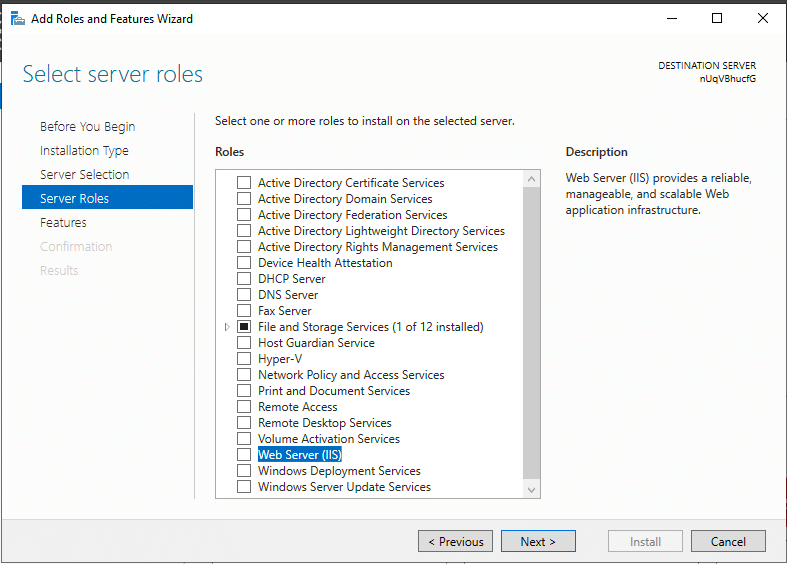787x564 pixels.
Task: Cancel the wizard
Action: click(728, 541)
